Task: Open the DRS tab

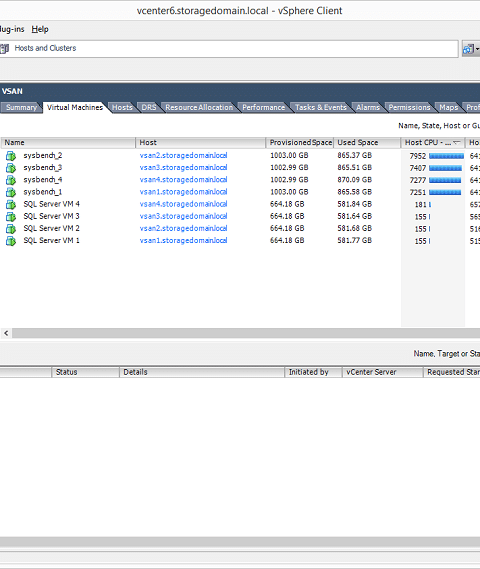Action: click(x=149, y=107)
